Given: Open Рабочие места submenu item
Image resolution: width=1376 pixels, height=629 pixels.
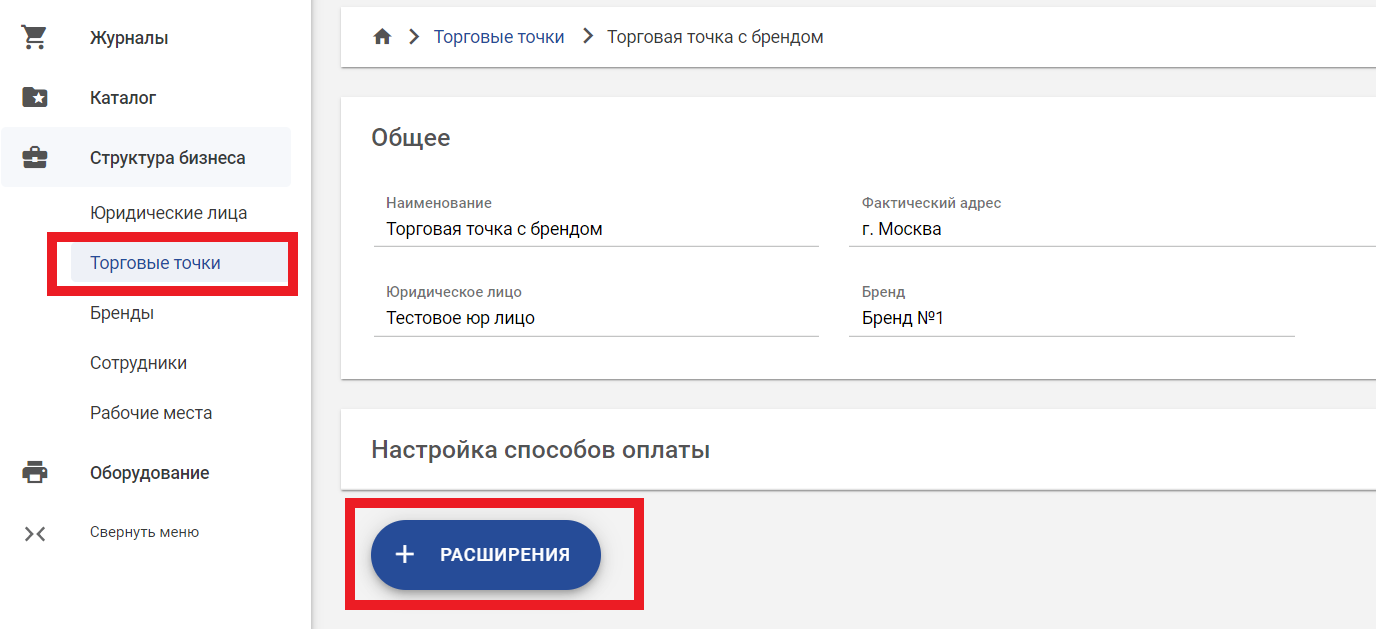Looking at the screenshot, I should [151, 413].
